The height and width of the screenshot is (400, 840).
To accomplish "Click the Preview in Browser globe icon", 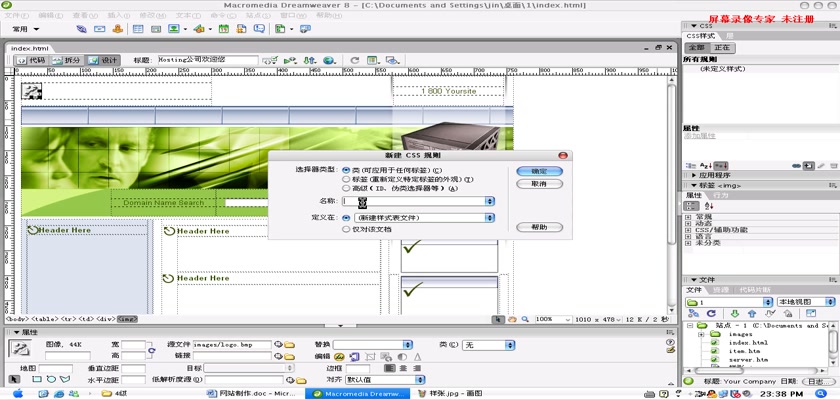I will (x=329, y=61).
